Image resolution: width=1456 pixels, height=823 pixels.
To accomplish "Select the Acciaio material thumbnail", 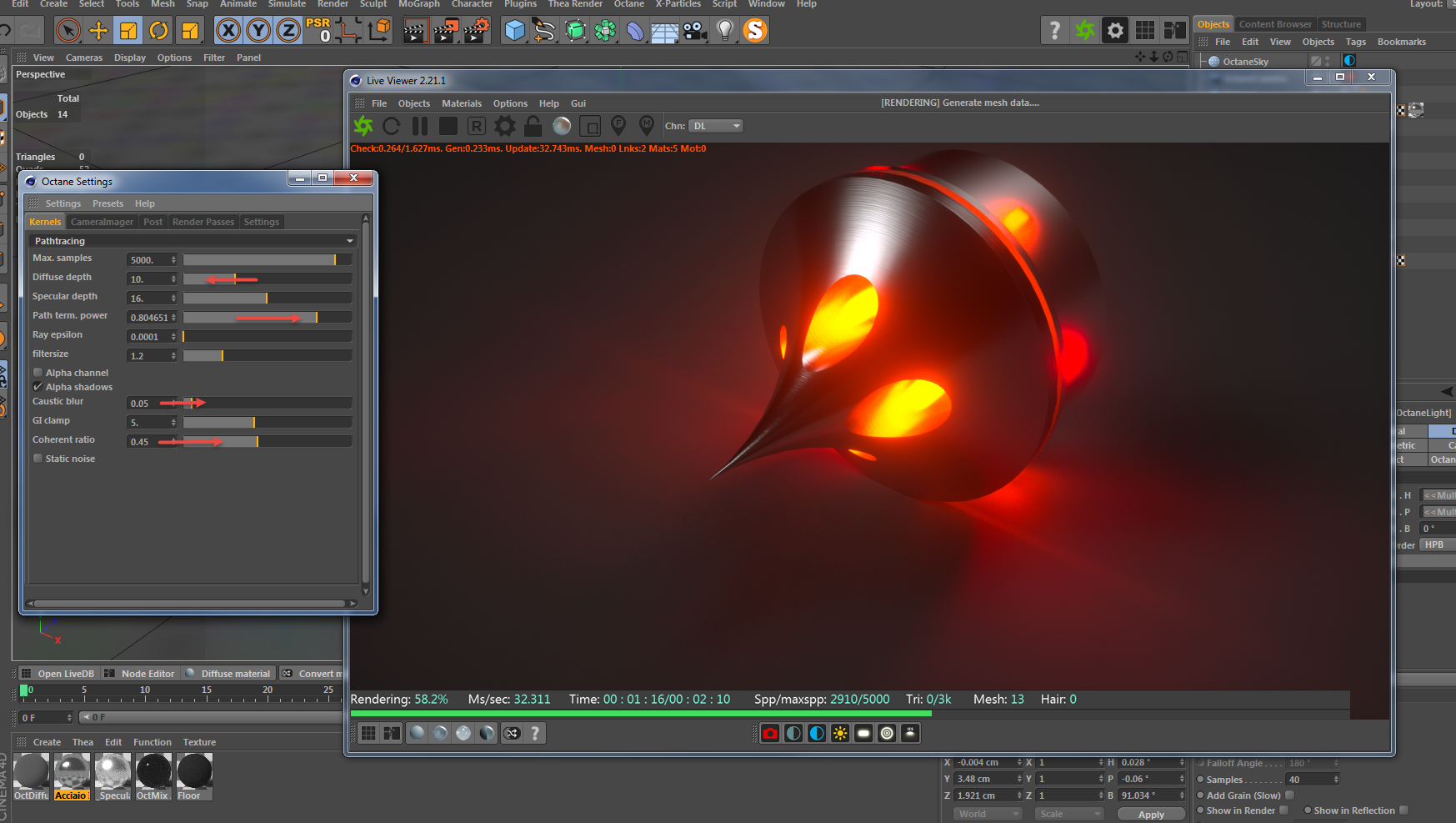I will [x=72, y=776].
